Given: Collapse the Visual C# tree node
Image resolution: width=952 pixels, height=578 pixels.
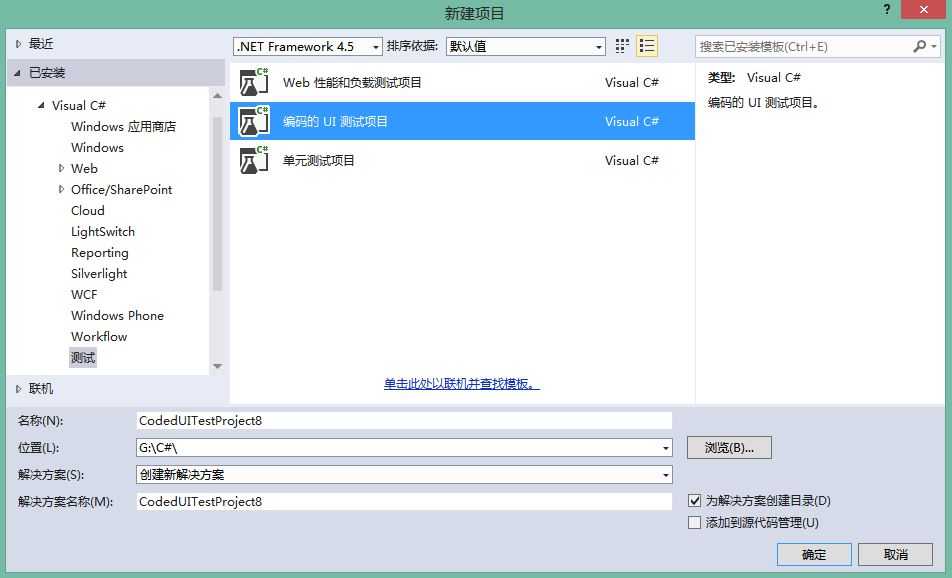Looking at the screenshot, I should coord(41,105).
